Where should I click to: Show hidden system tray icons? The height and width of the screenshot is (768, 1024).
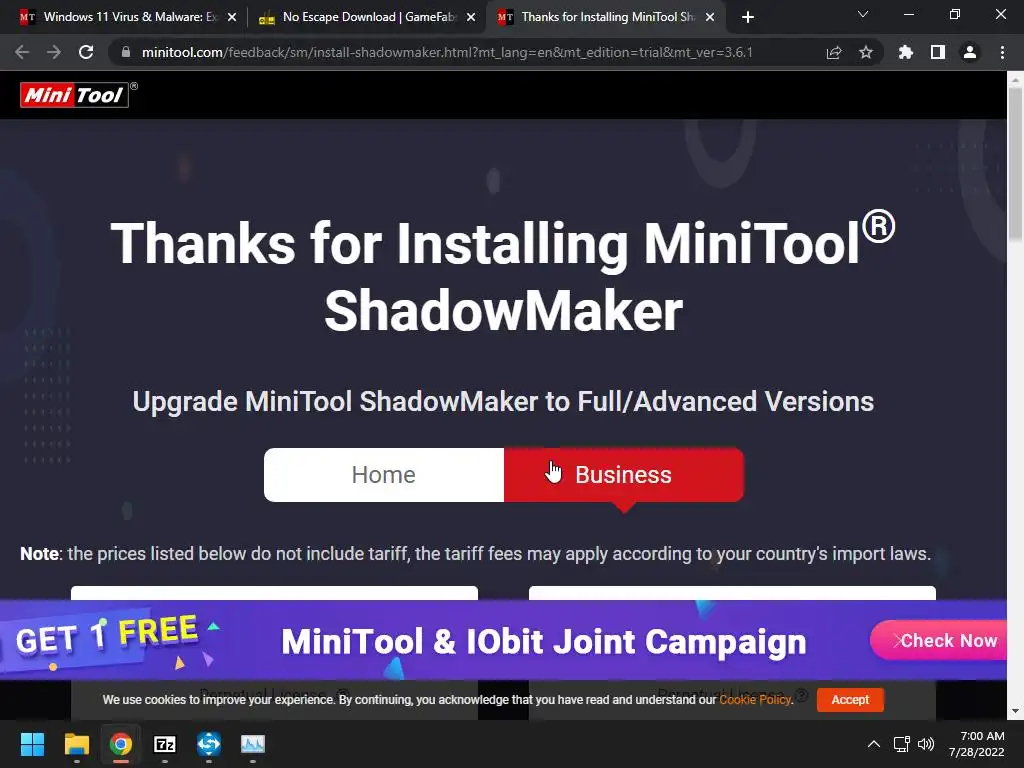[874, 744]
